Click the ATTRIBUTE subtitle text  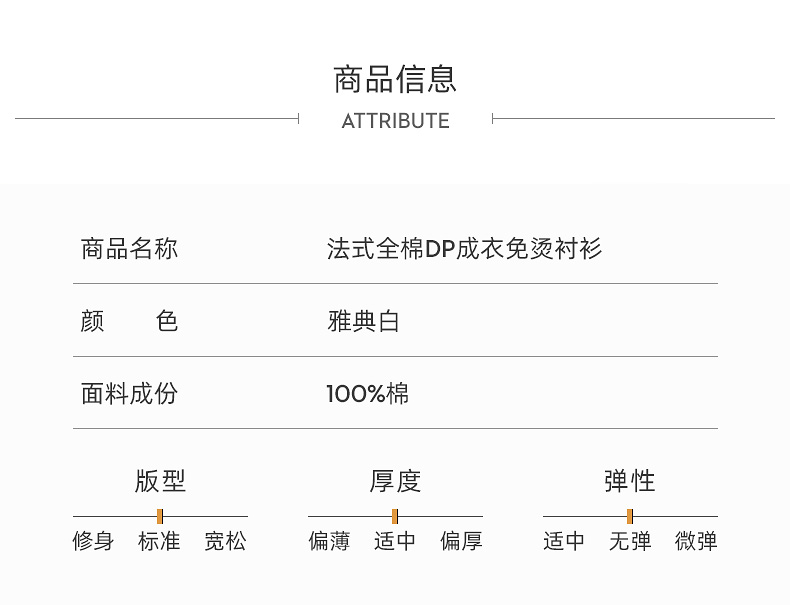[x=396, y=121]
